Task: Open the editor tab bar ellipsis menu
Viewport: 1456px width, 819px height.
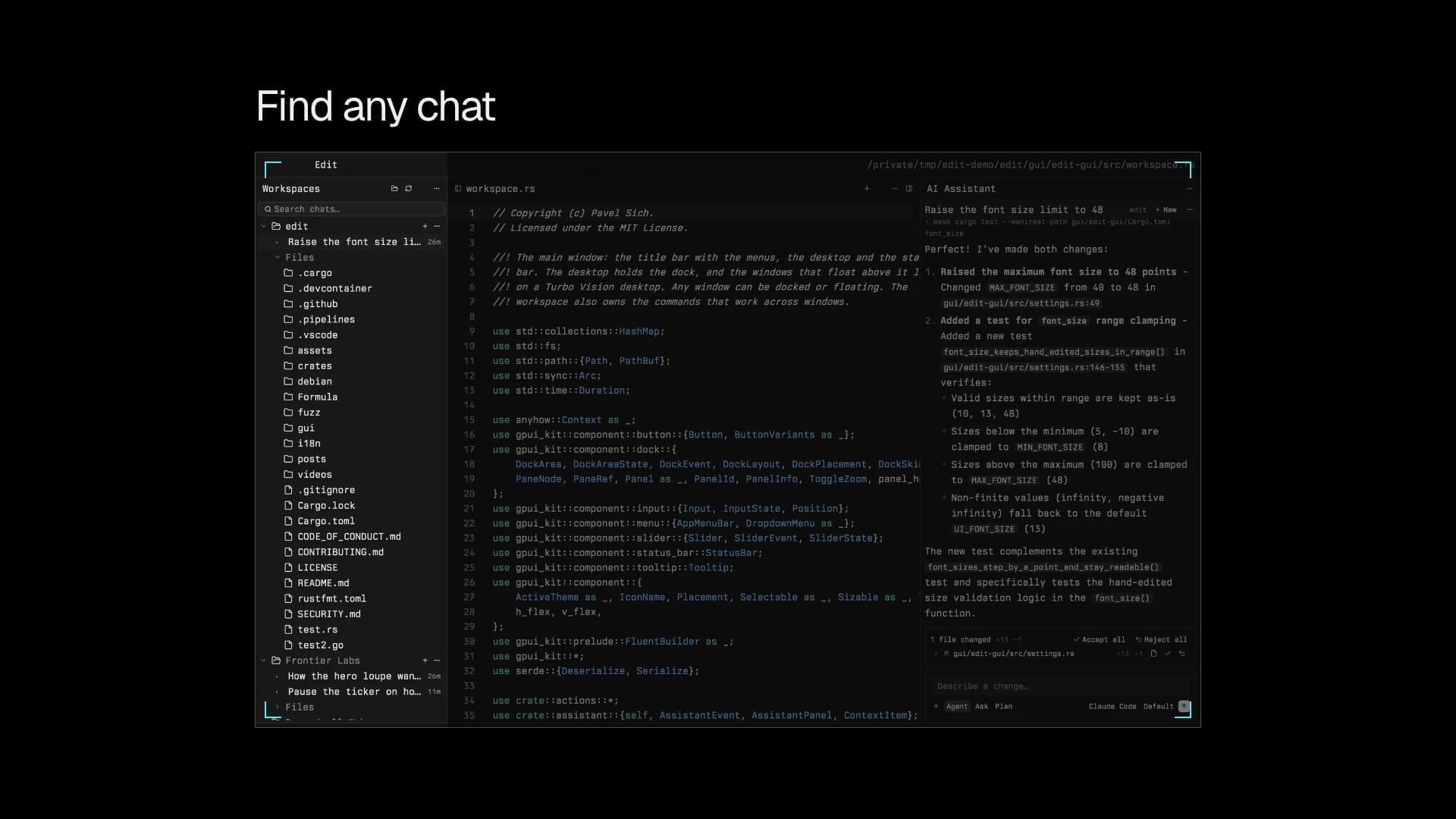Action: 895,189
